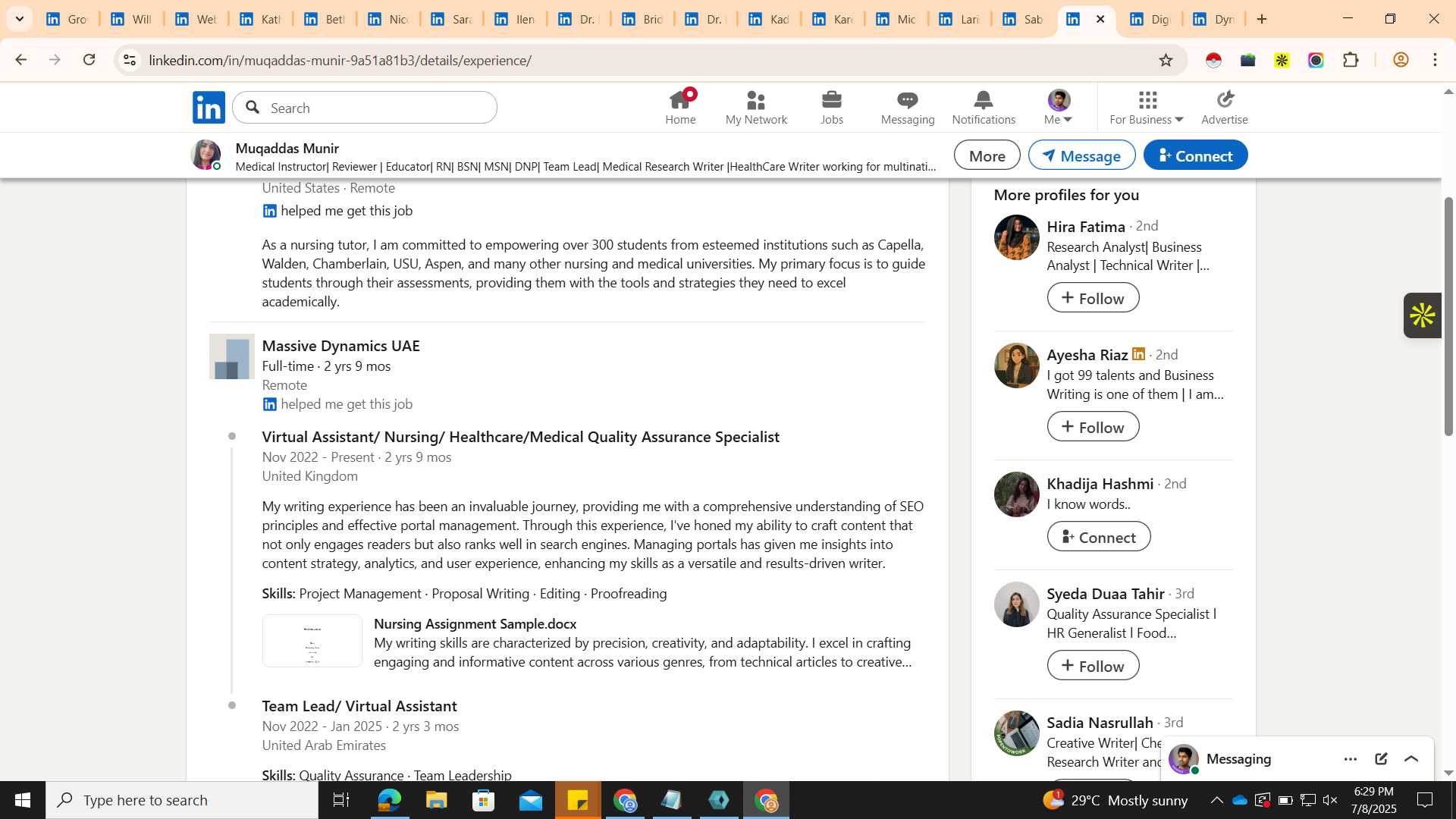The width and height of the screenshot is (1456, 819).
Task: Go back in browser
Action: (20, 60)
